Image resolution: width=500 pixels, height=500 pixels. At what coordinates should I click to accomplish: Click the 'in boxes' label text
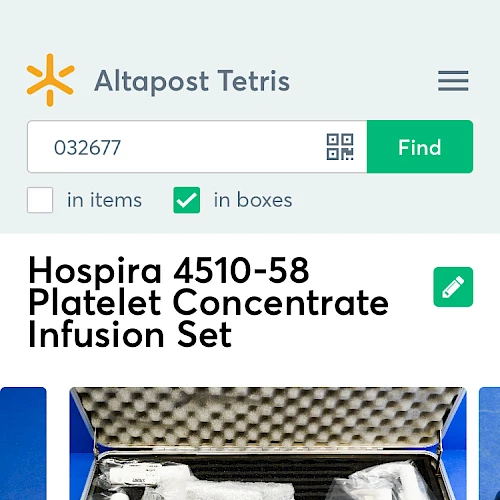[x=253, y=200]
